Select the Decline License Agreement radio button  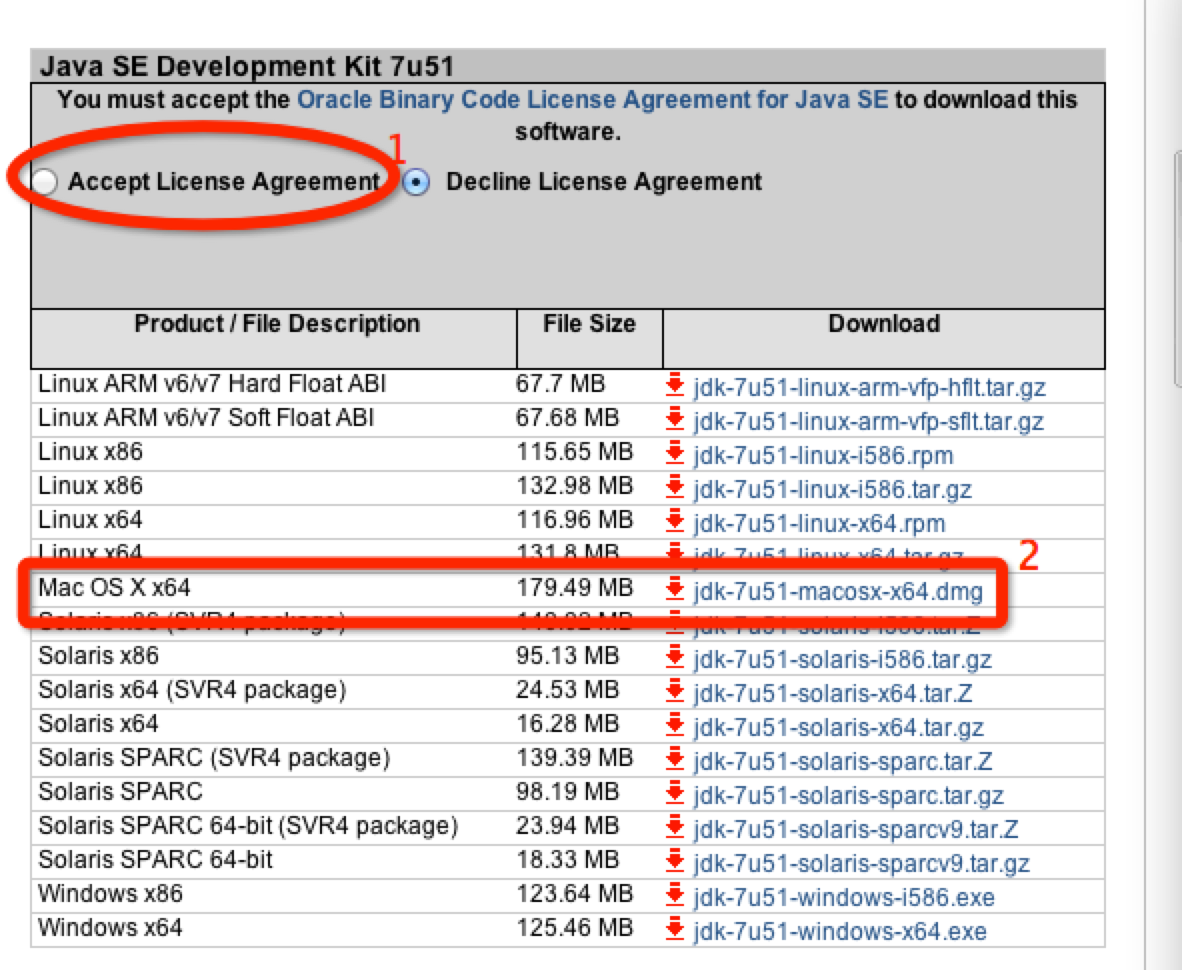click(x=416, y=182)
